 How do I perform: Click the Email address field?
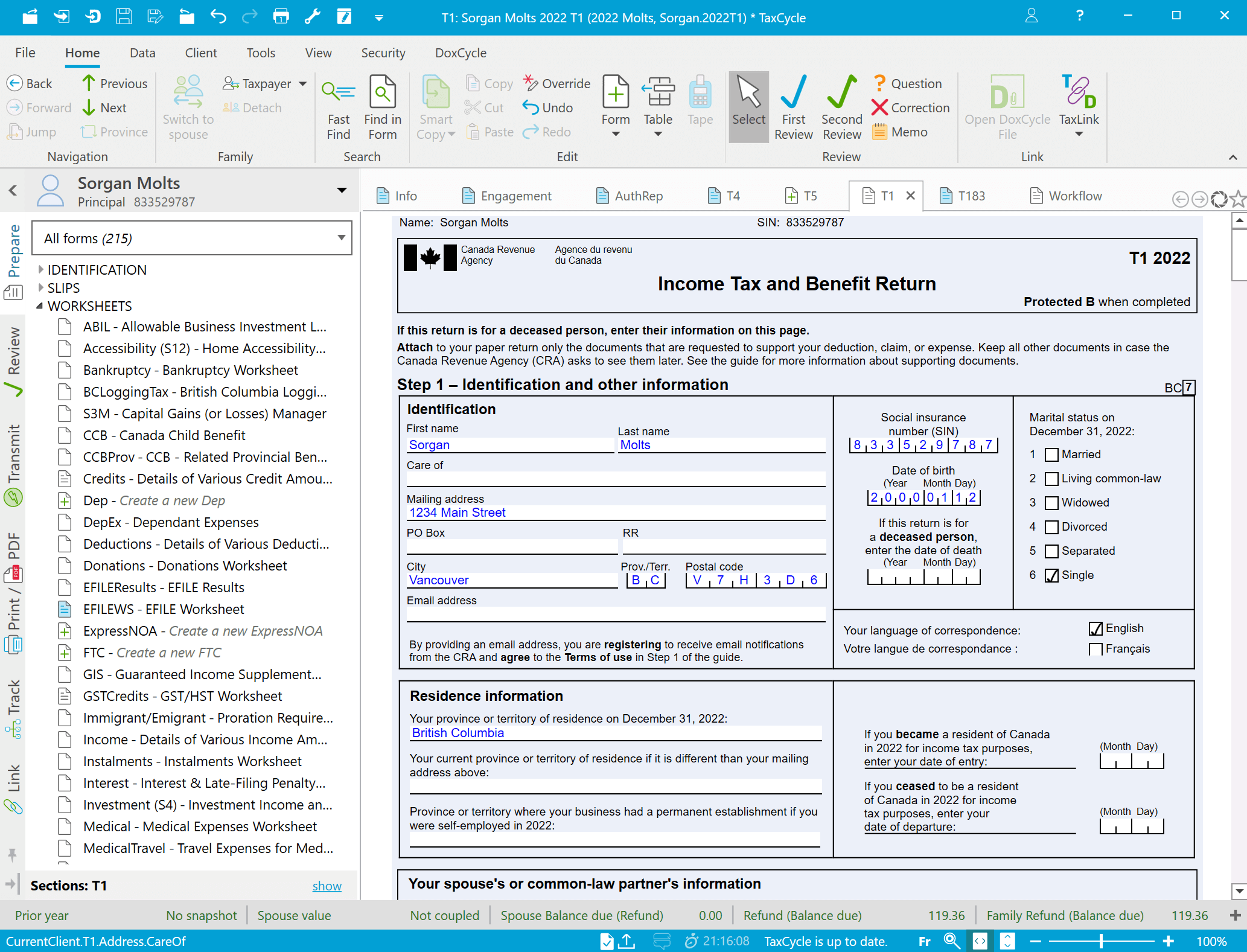coord(616,615)
